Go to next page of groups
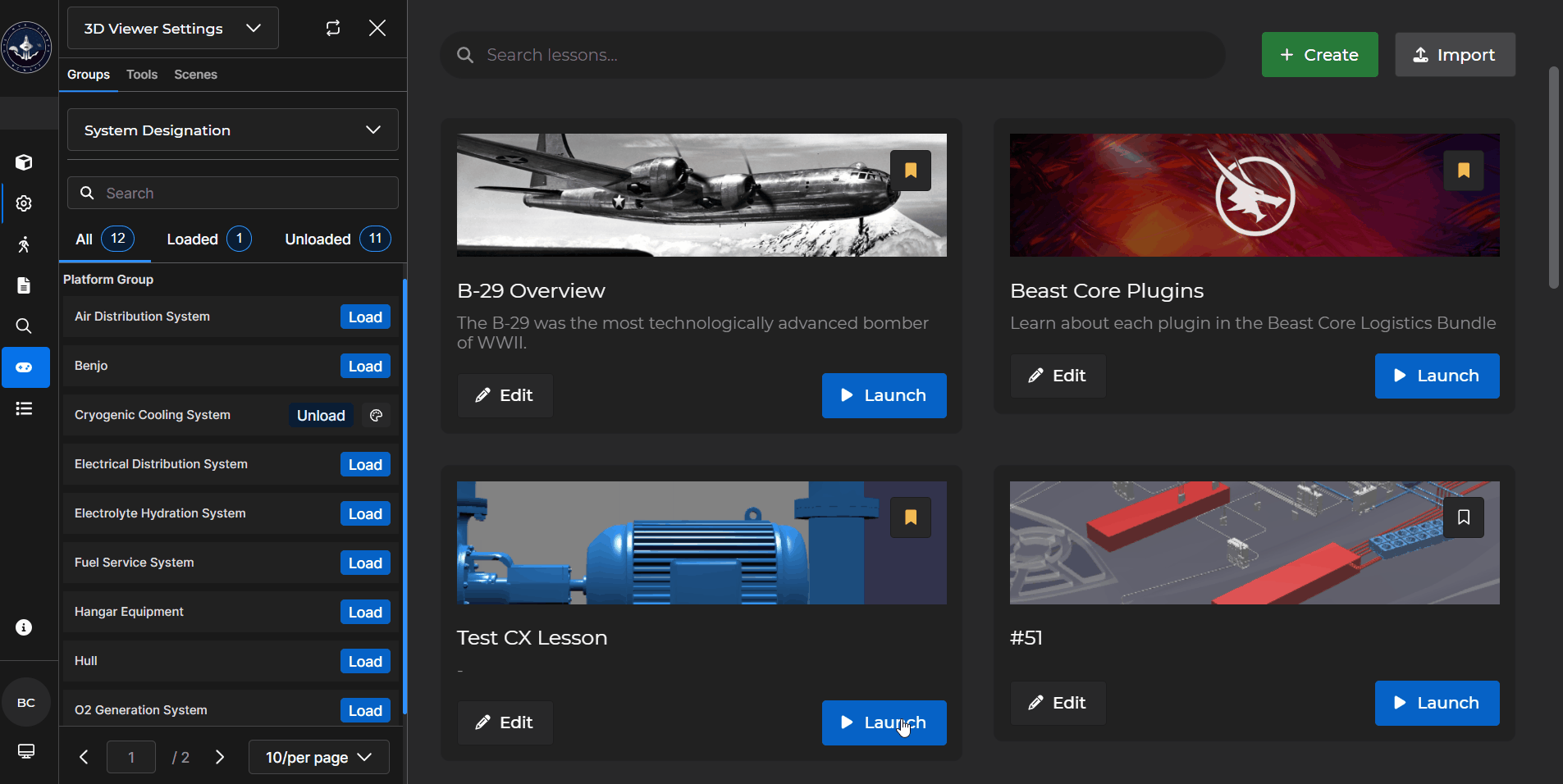1563x784 pixels. coord(220,757)
